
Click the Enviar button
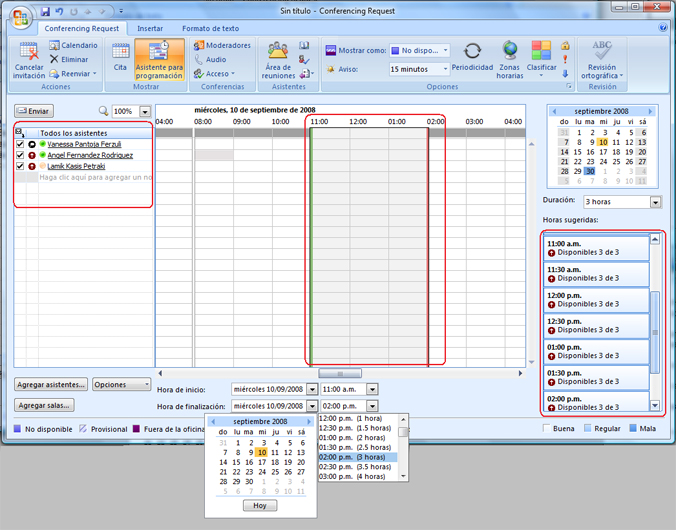34,111
